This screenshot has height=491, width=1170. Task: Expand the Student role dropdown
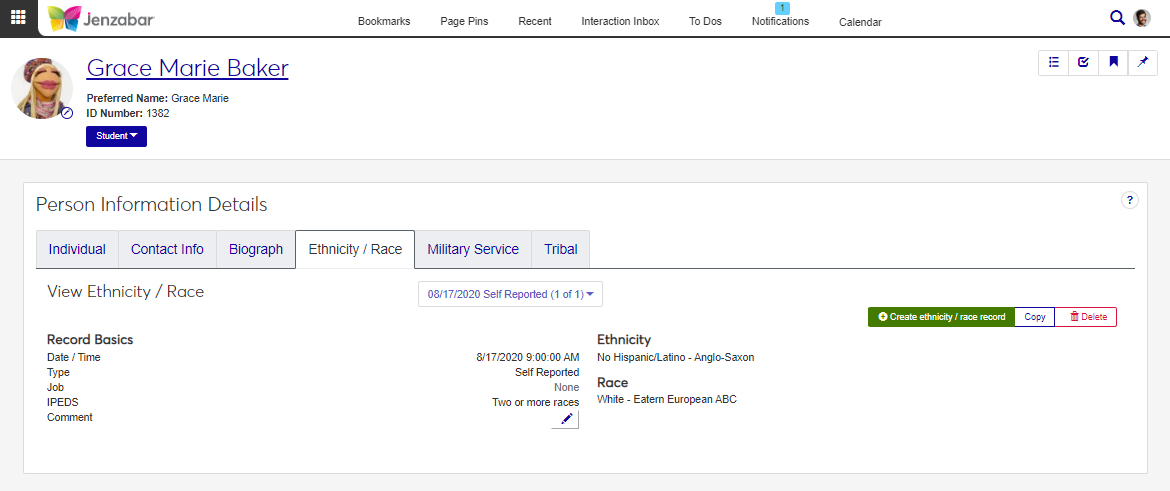pos(116,136)
